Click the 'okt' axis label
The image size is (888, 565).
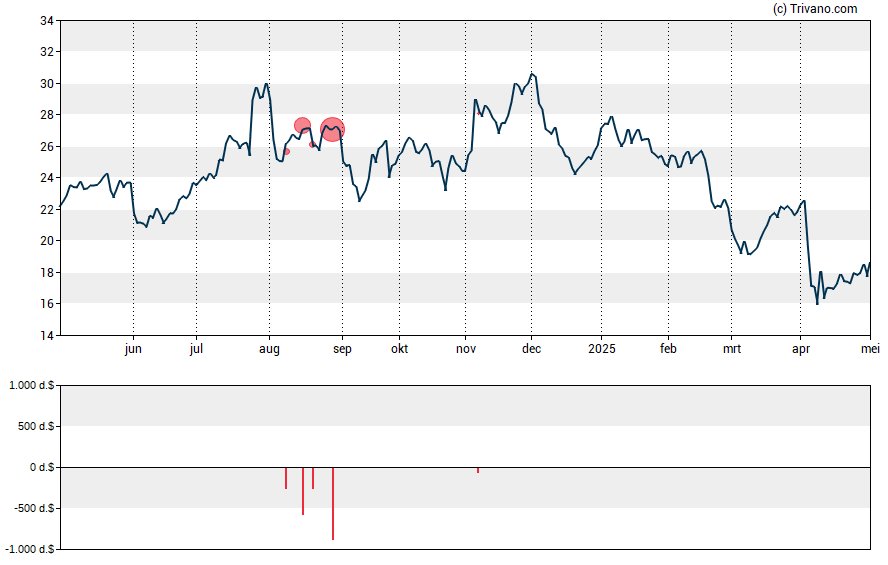click(x=399, y=349)
